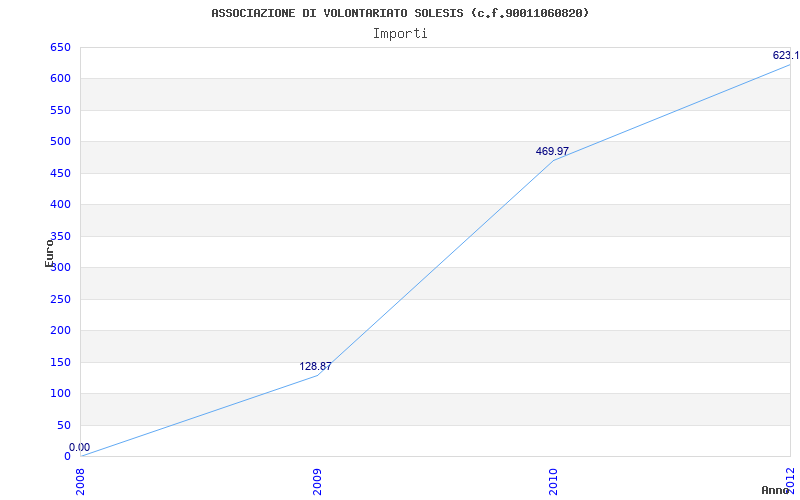Click the Euro y-axis title
The height and width of the screenshot is (500, 800).
click(x=49, y=253)
